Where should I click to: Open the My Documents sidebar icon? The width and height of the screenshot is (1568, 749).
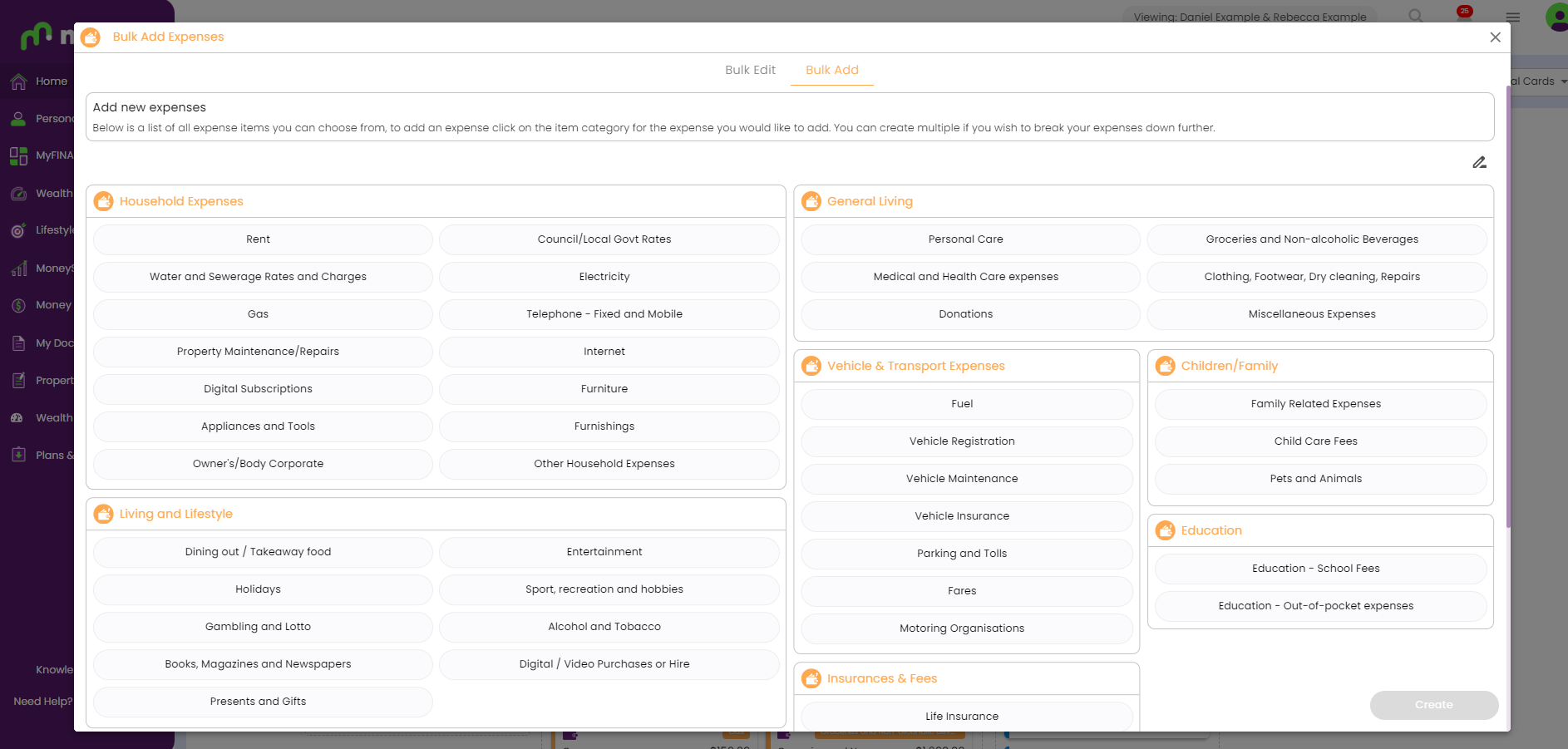click(18, 343)
